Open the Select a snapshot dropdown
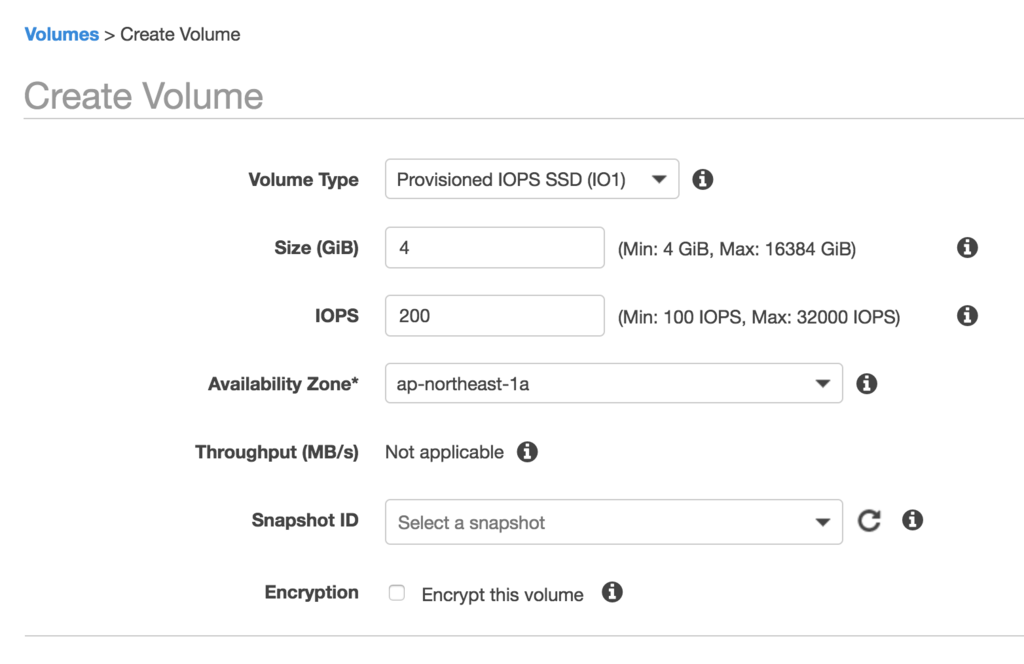The height and width of the screenshot is (664, 1024). 613,522
